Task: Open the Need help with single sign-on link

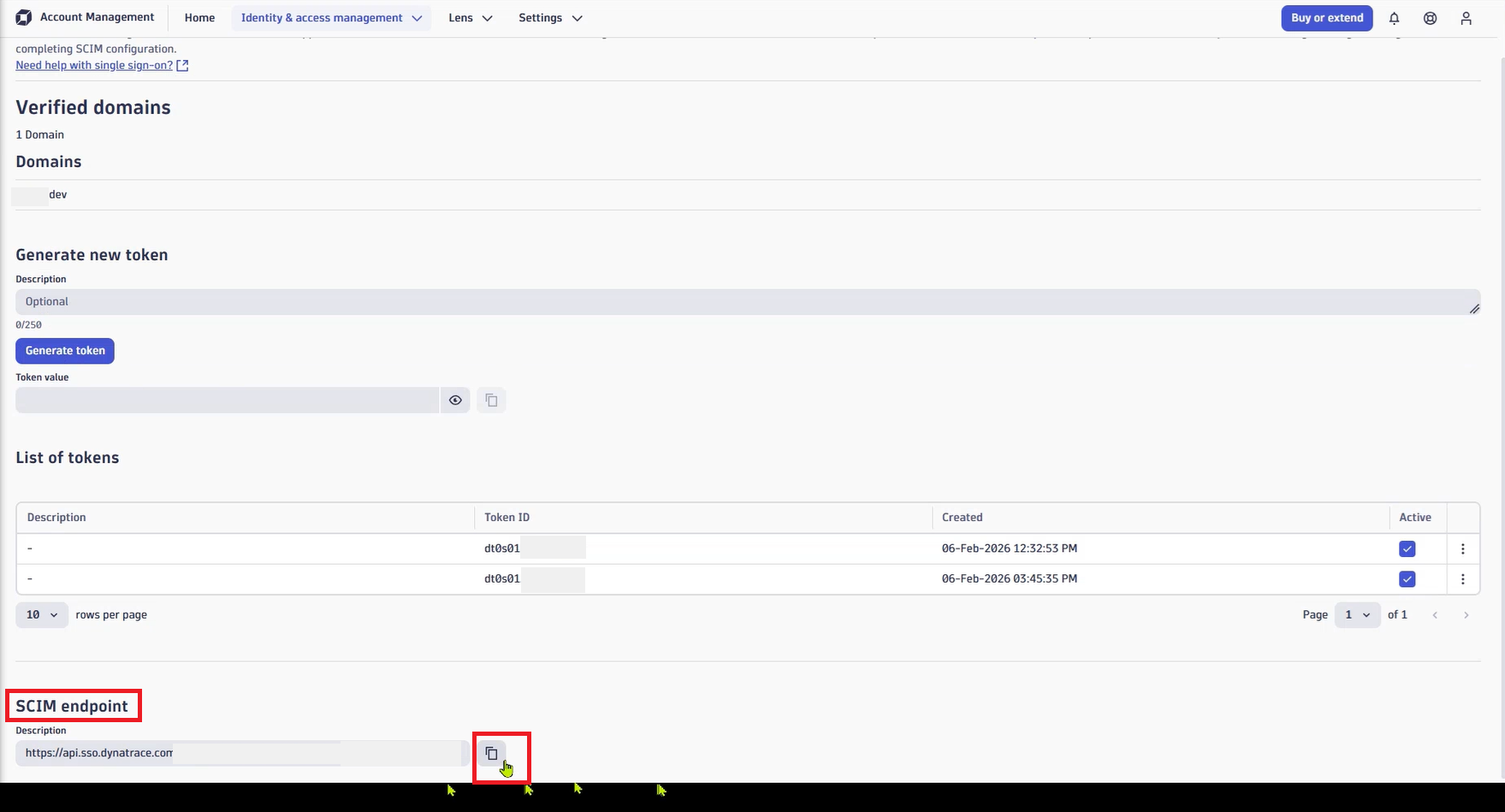Action: (x=94, y=65)
